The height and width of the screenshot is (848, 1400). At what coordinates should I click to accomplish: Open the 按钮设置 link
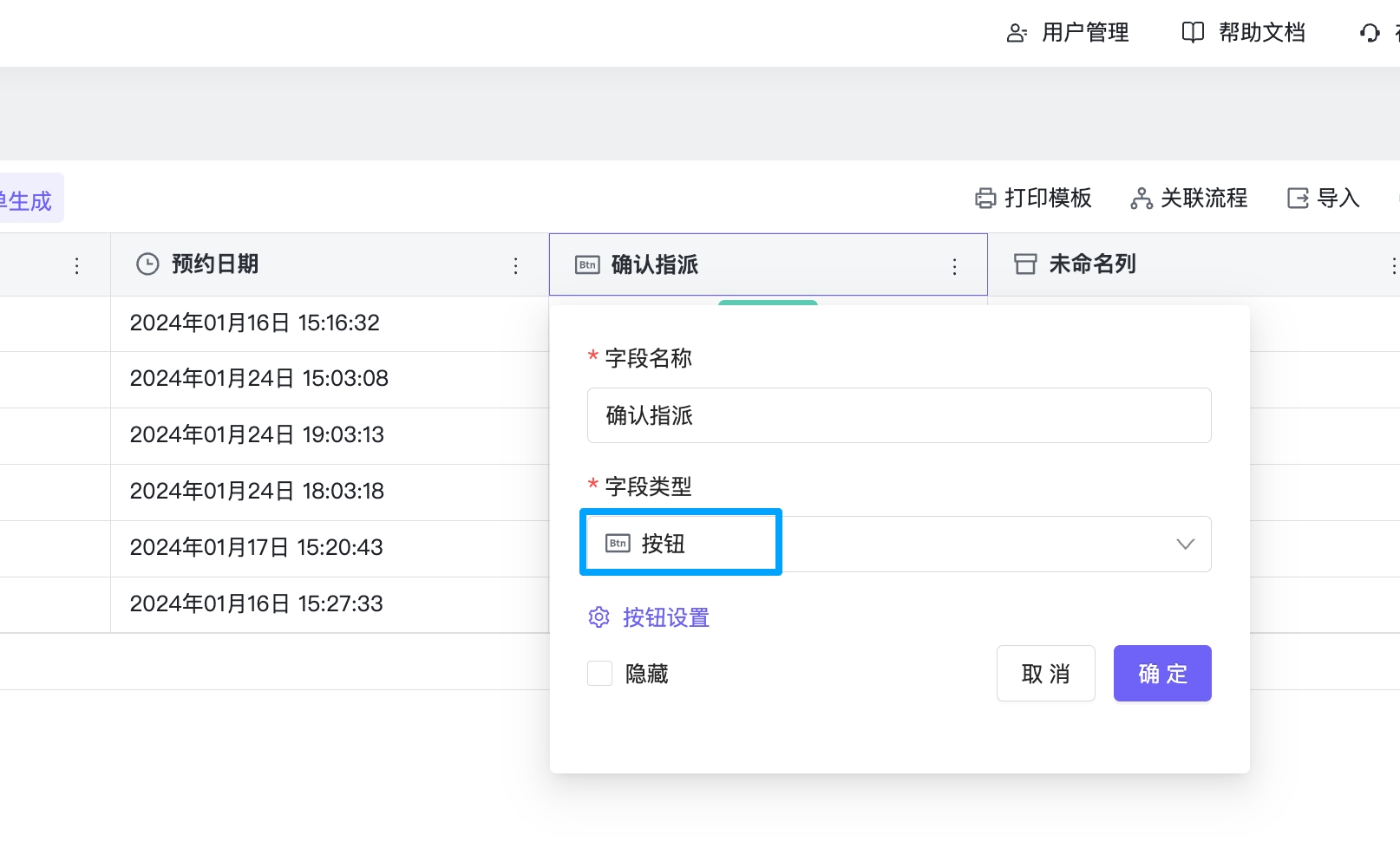point(665,617)
